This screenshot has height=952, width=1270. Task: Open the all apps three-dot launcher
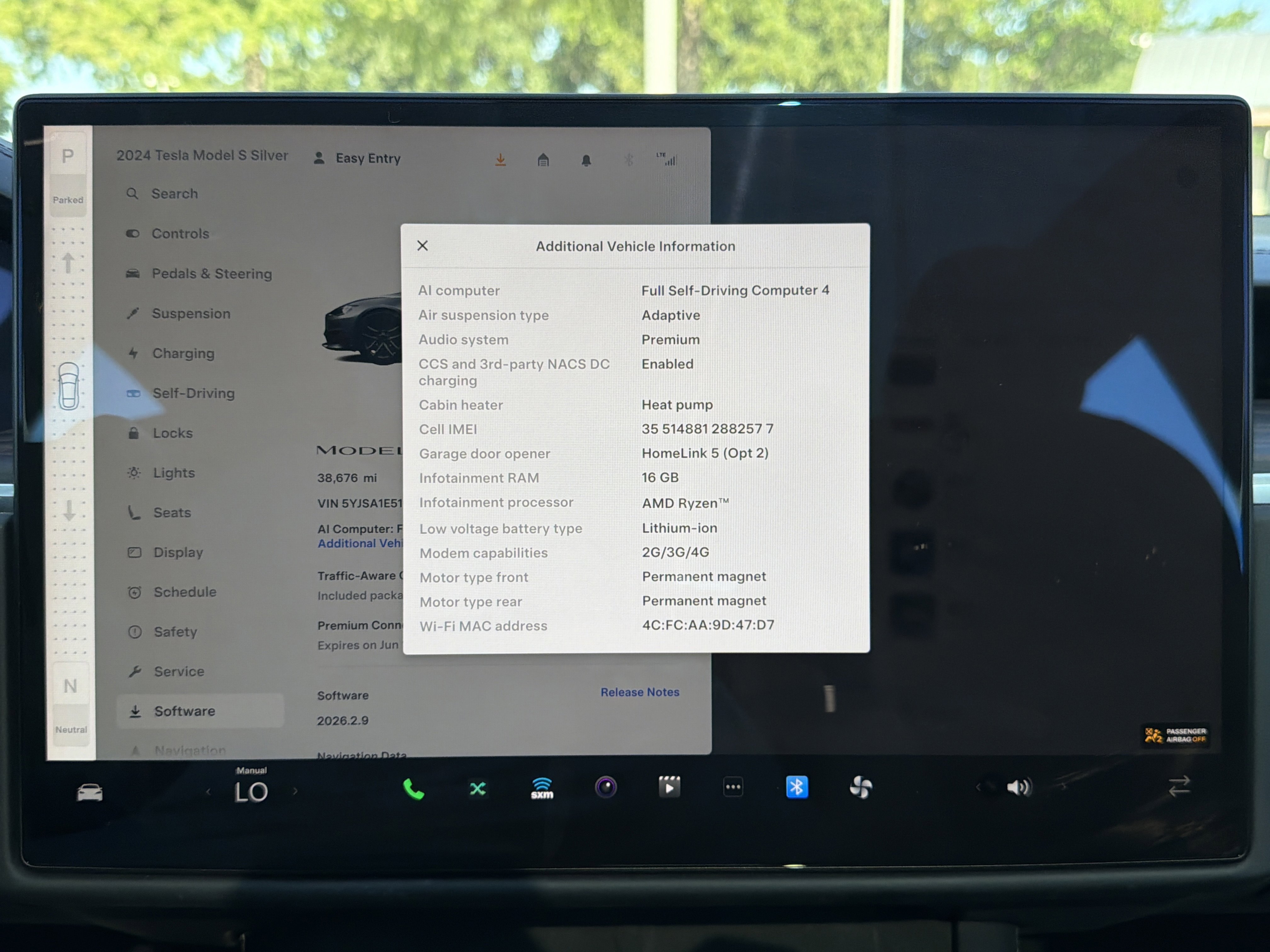(x=733, y=787)
